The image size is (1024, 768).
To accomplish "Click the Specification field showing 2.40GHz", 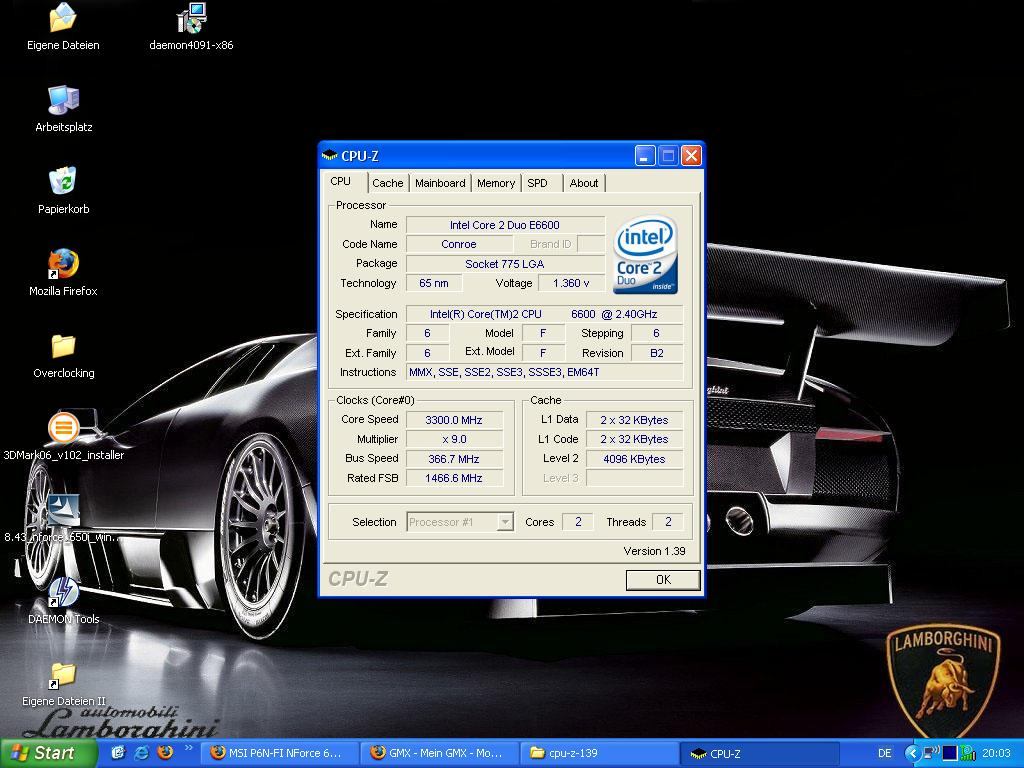I will (544, 313).
